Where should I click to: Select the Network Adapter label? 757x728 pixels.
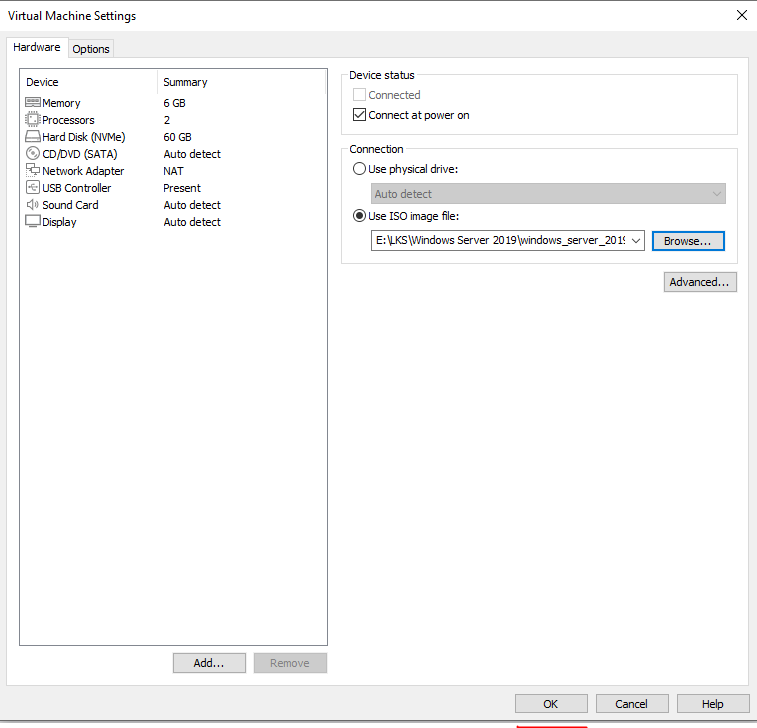[83, 171]
